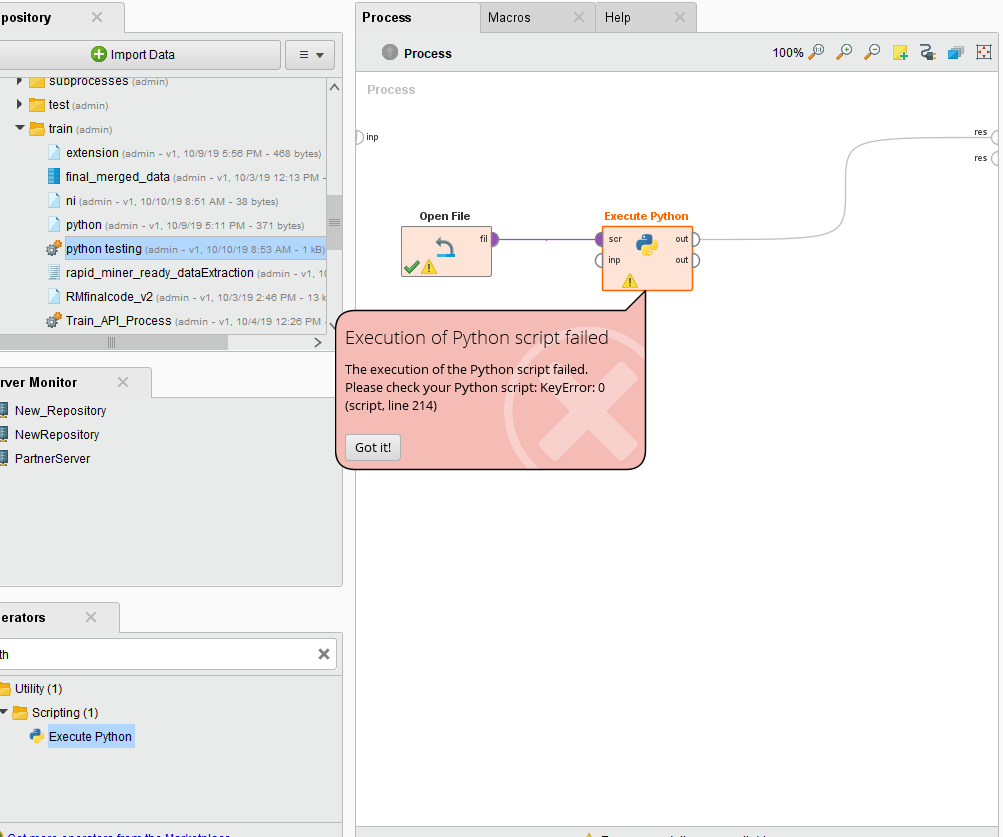Click Execute Python second out port
1003x837 pixels.
[x=696, y=260]
